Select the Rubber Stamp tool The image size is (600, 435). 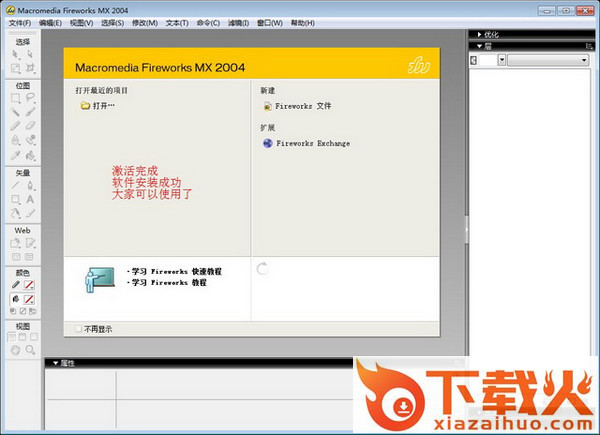30,140
